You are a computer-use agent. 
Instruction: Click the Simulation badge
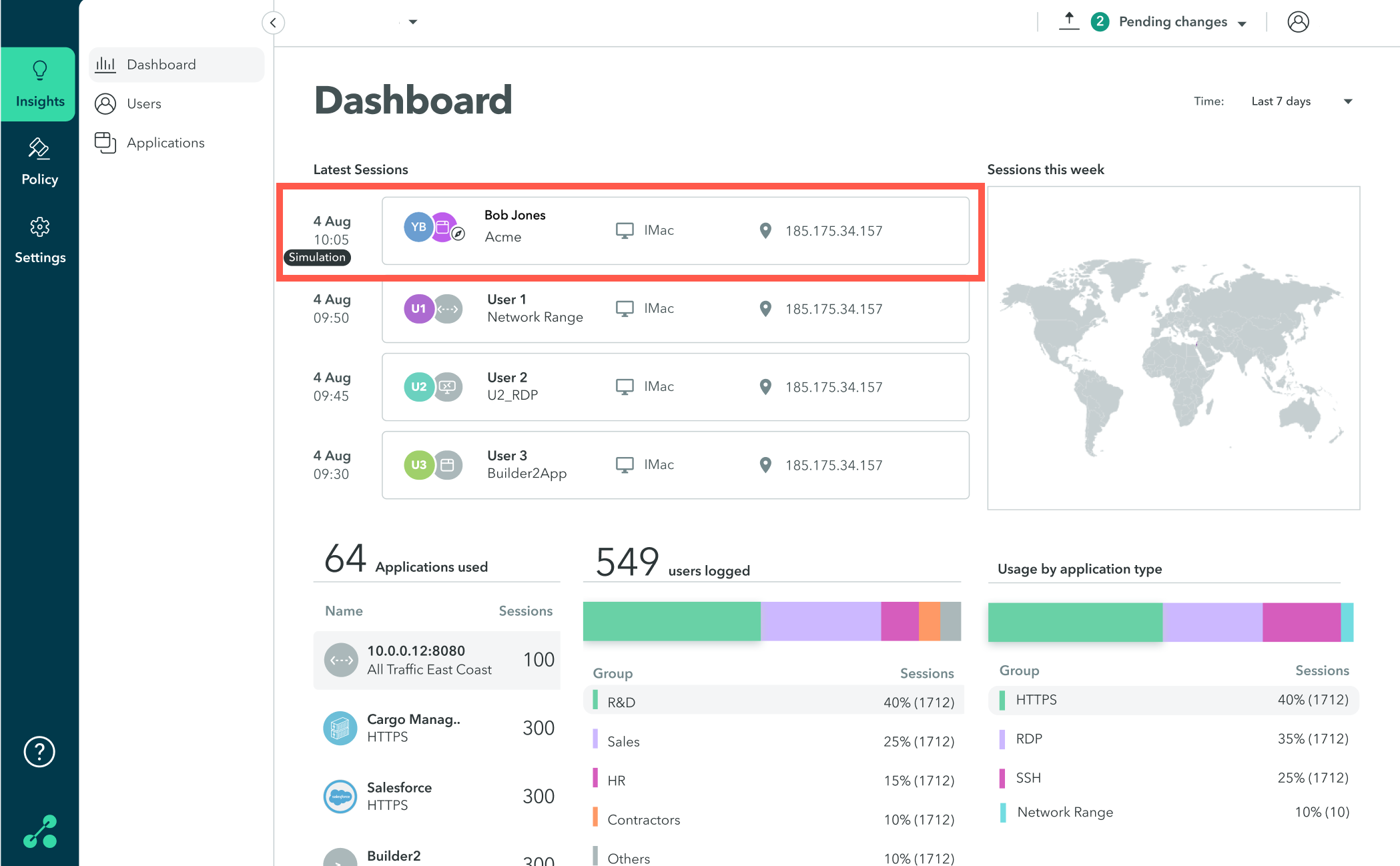[x=317, y=258]
